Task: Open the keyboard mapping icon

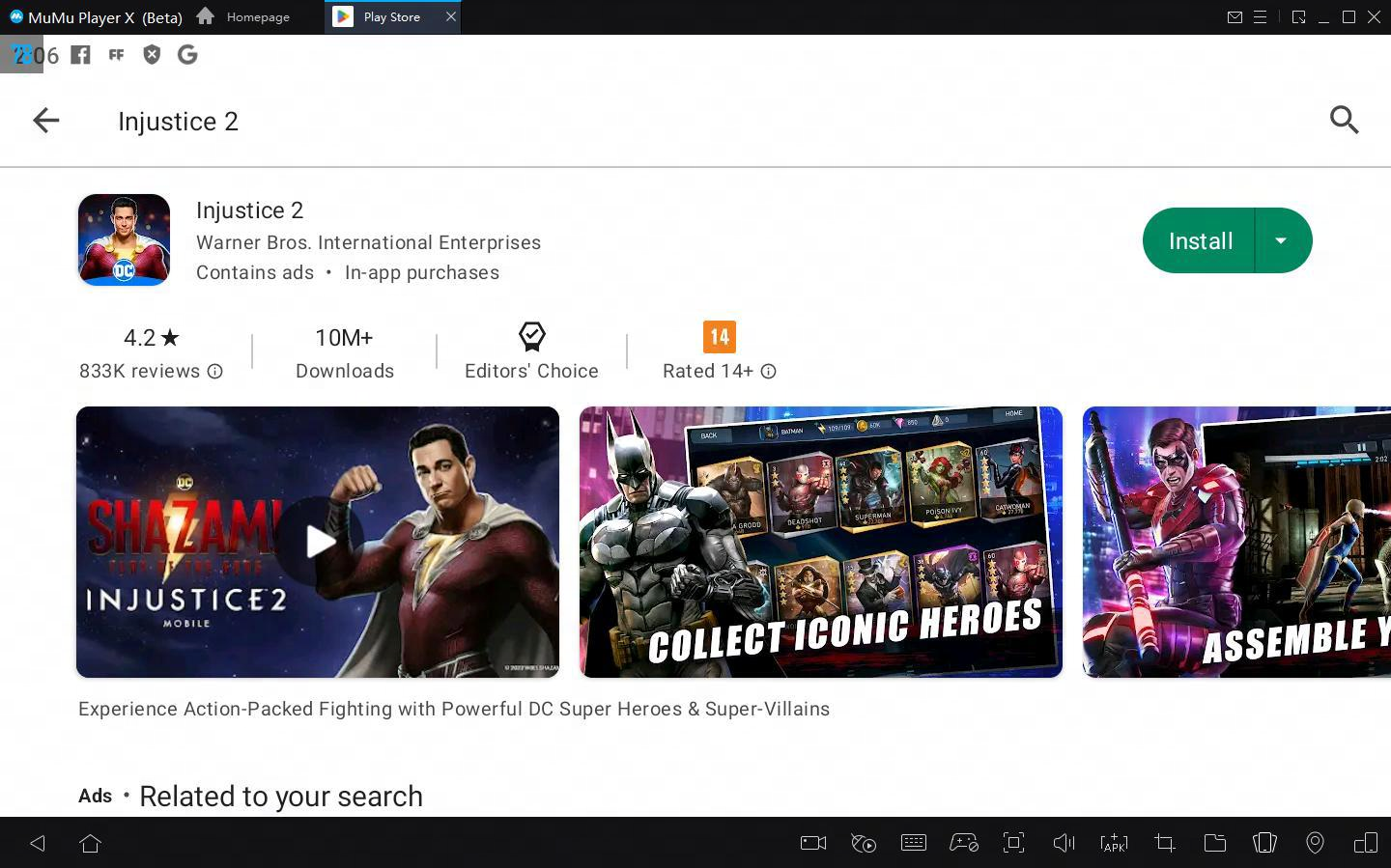Action: point(913,843)
